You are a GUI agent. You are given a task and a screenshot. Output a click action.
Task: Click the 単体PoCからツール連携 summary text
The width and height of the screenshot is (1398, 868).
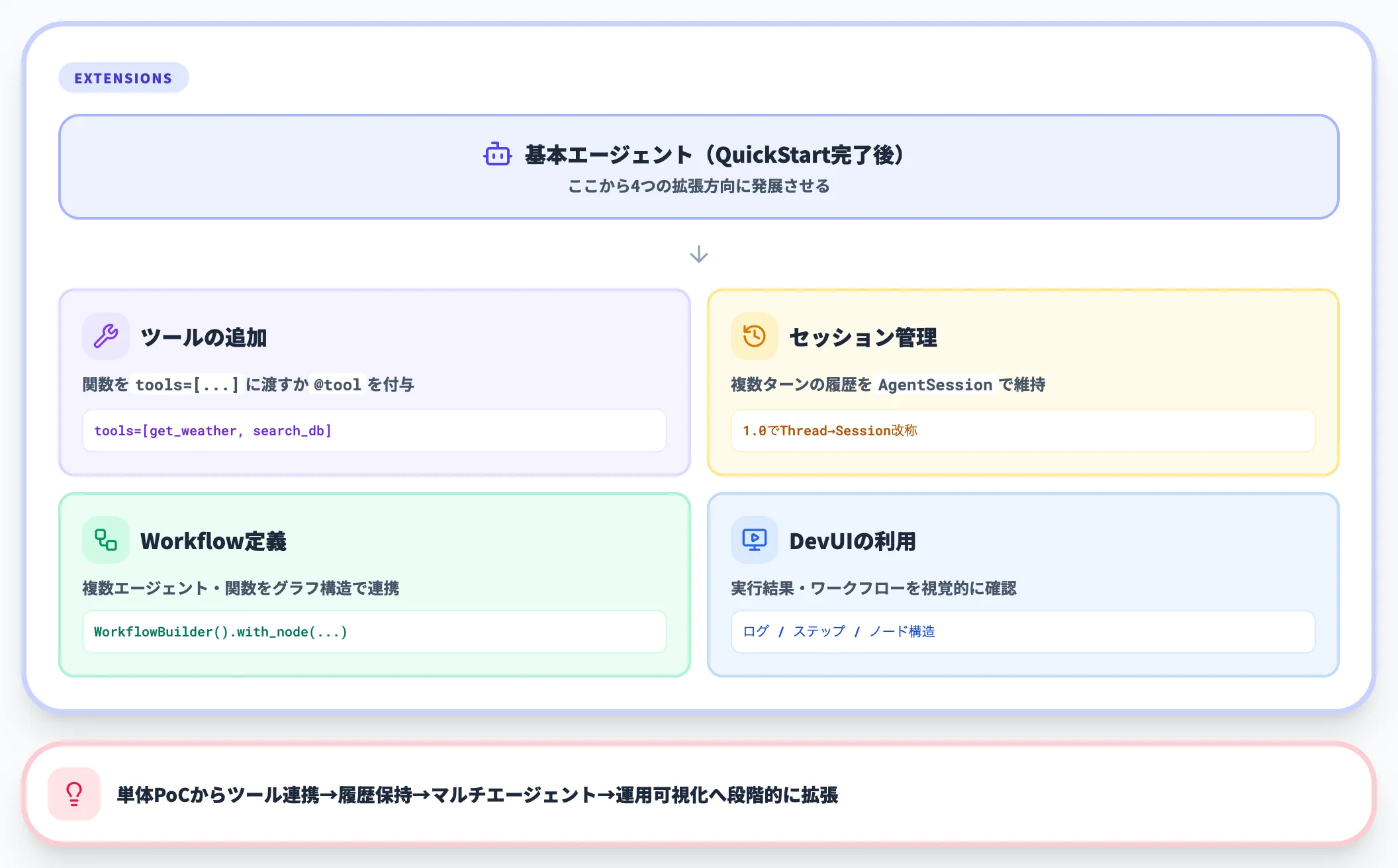477,795
